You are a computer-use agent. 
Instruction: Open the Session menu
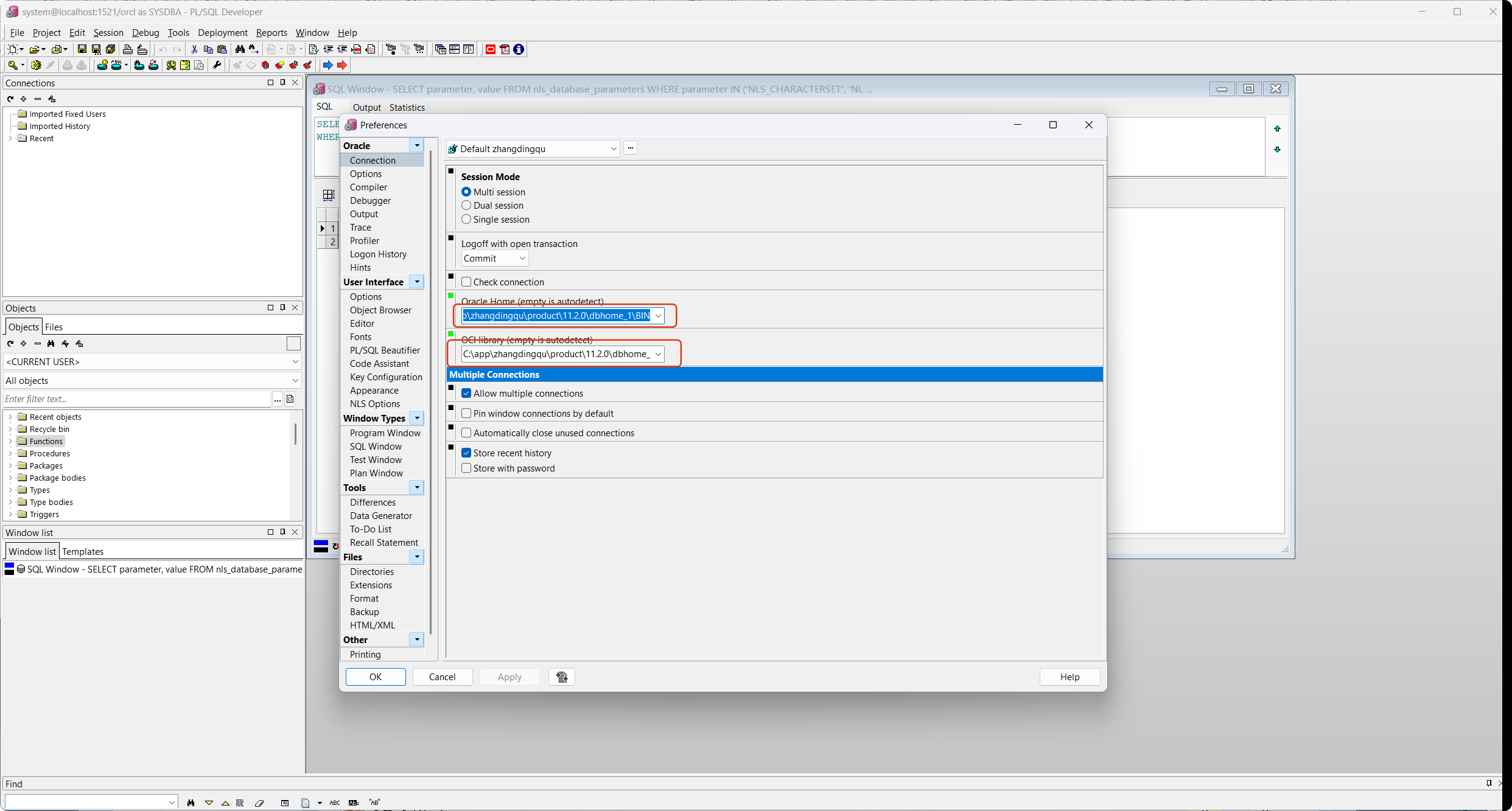[108, 33]
